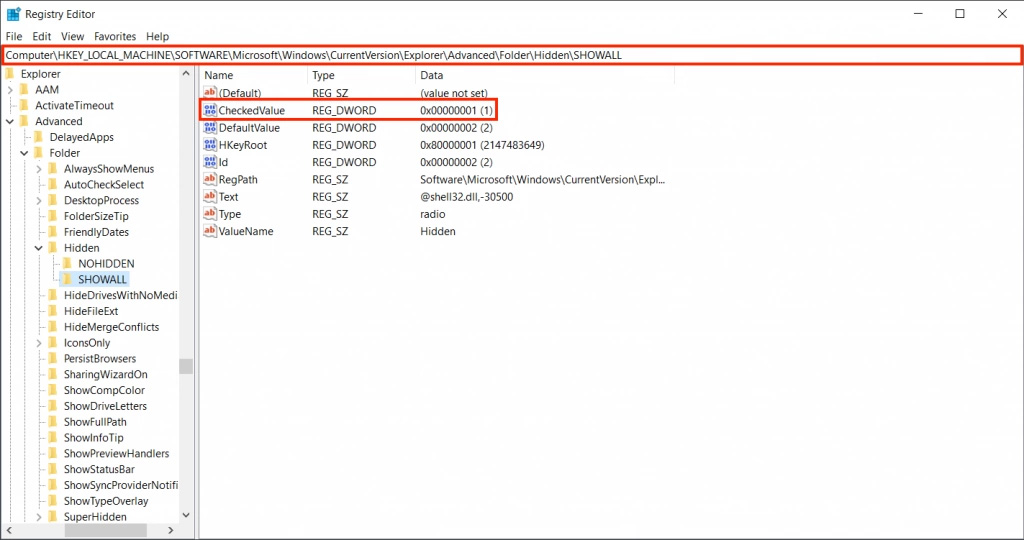The height and width of the screenshot is (540, 1024).
Task: Select the Type string value icon
Action: tap(210, 214)
